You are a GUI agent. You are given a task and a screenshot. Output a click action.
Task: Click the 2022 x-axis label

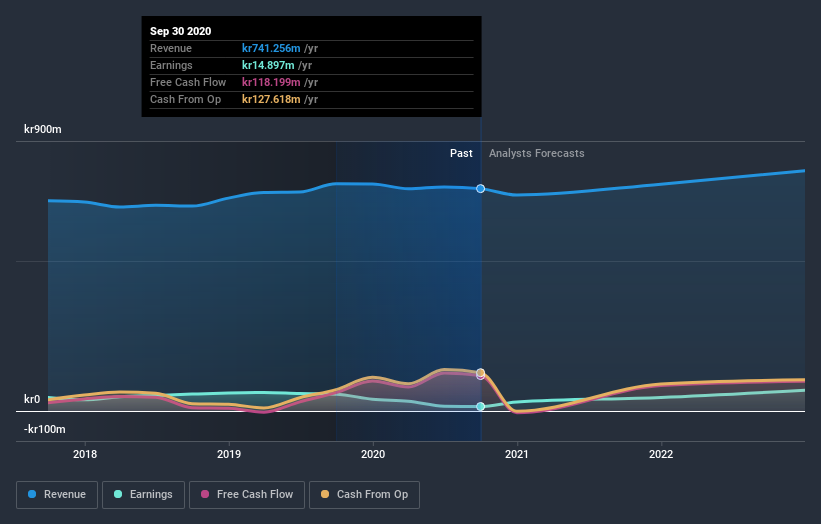661,454
